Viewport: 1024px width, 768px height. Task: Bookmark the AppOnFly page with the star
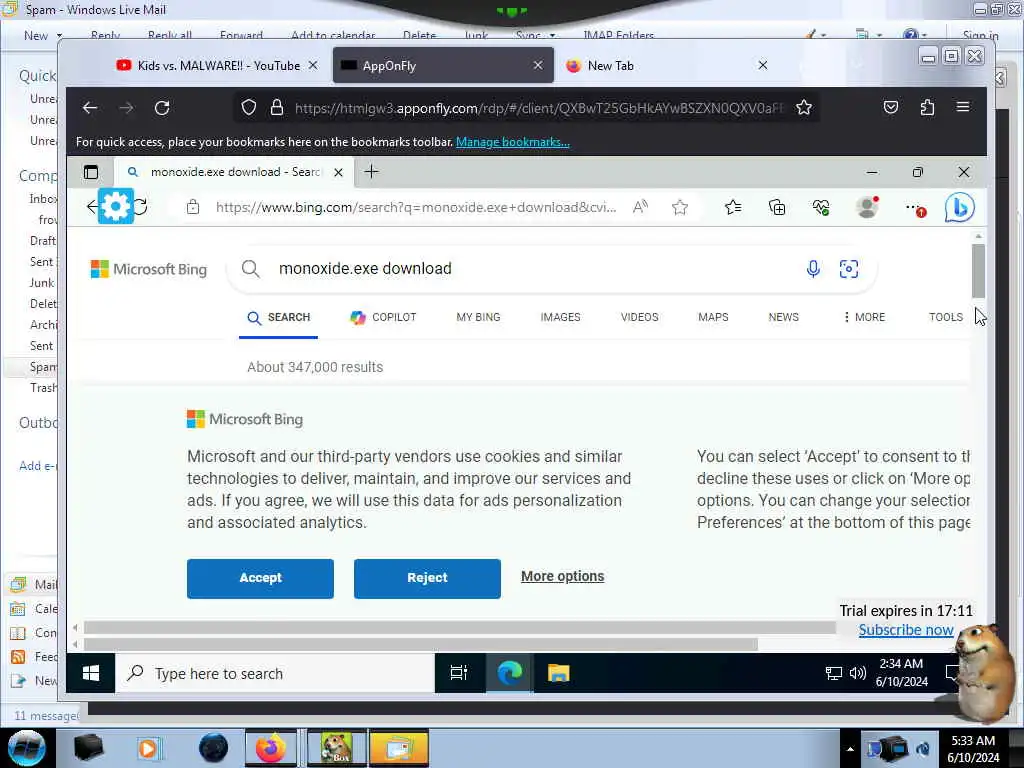[x=804, y=107]
